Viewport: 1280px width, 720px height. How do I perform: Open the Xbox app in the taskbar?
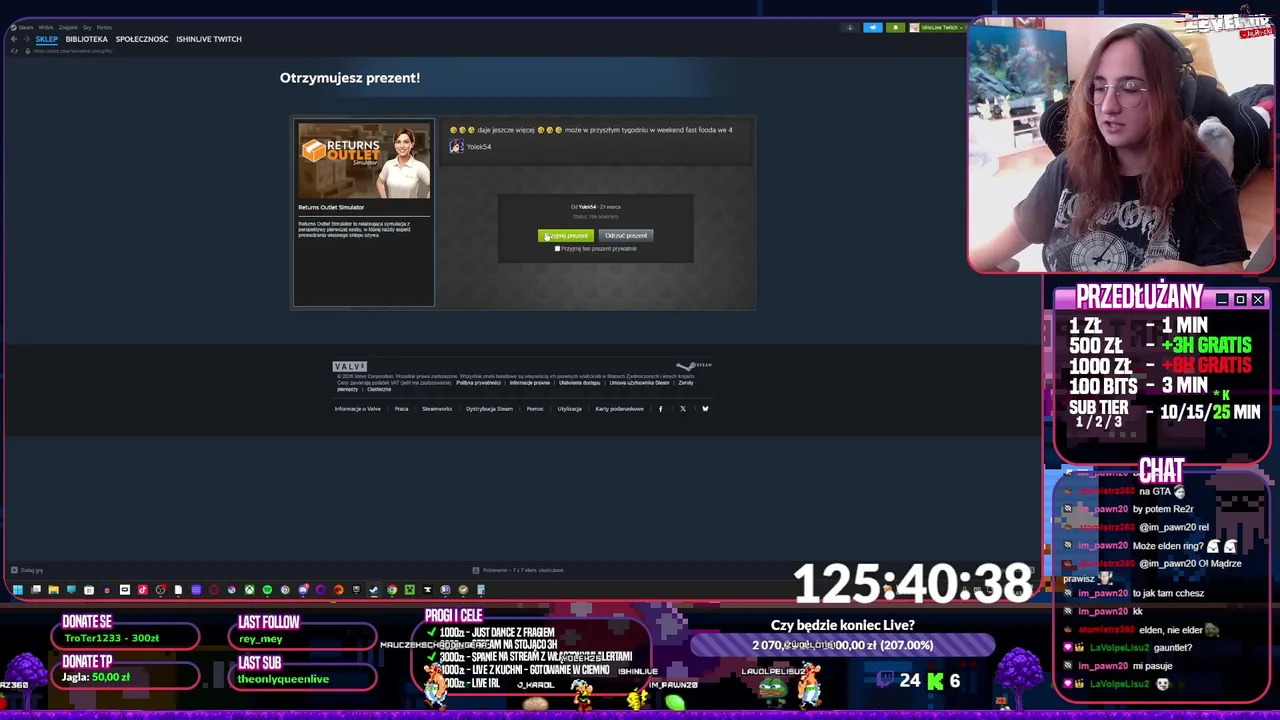click(250, 590)
